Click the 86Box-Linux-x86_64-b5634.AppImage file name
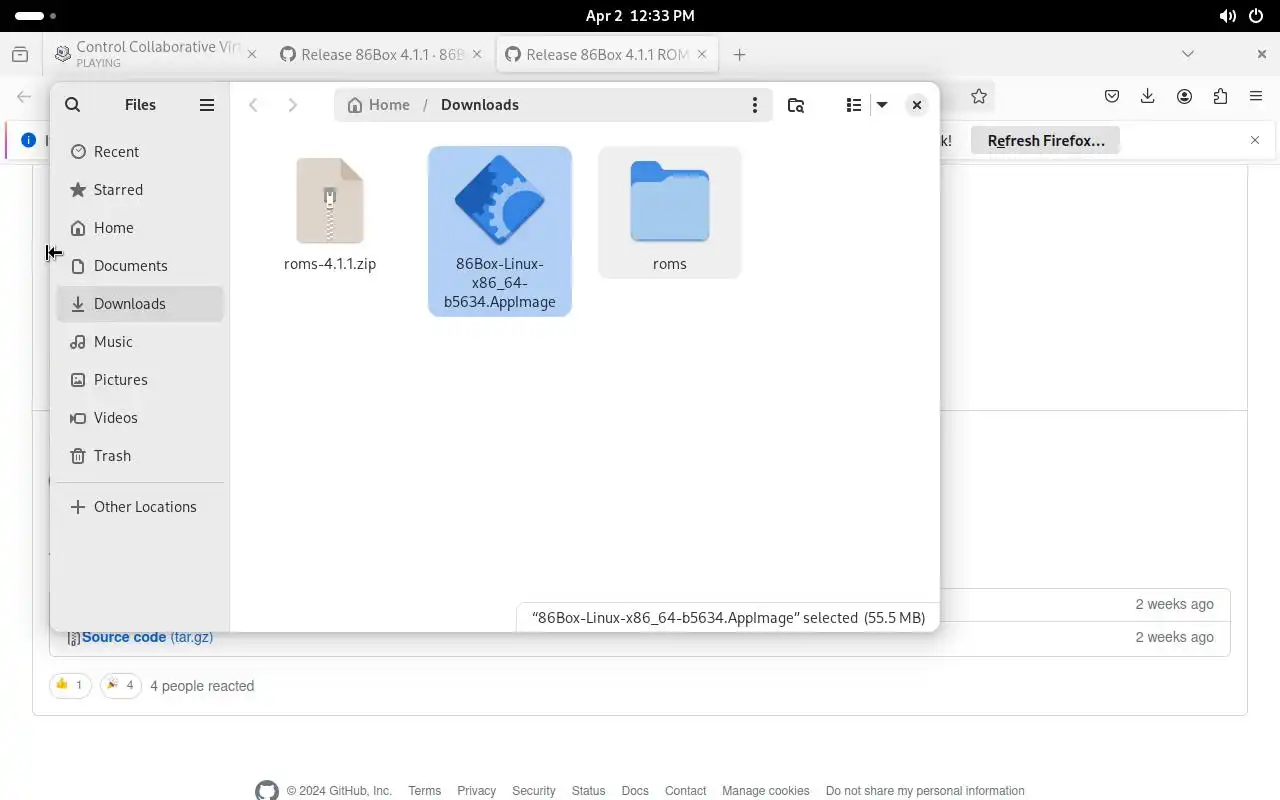This screenshot has height=800, width=1280. click(x=500, y=283)
